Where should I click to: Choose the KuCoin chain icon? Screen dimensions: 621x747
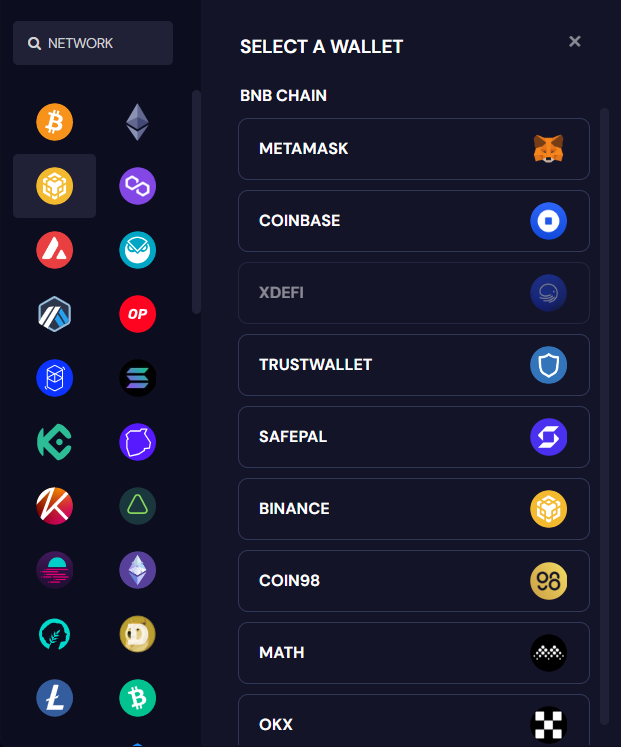coord(55,442)
